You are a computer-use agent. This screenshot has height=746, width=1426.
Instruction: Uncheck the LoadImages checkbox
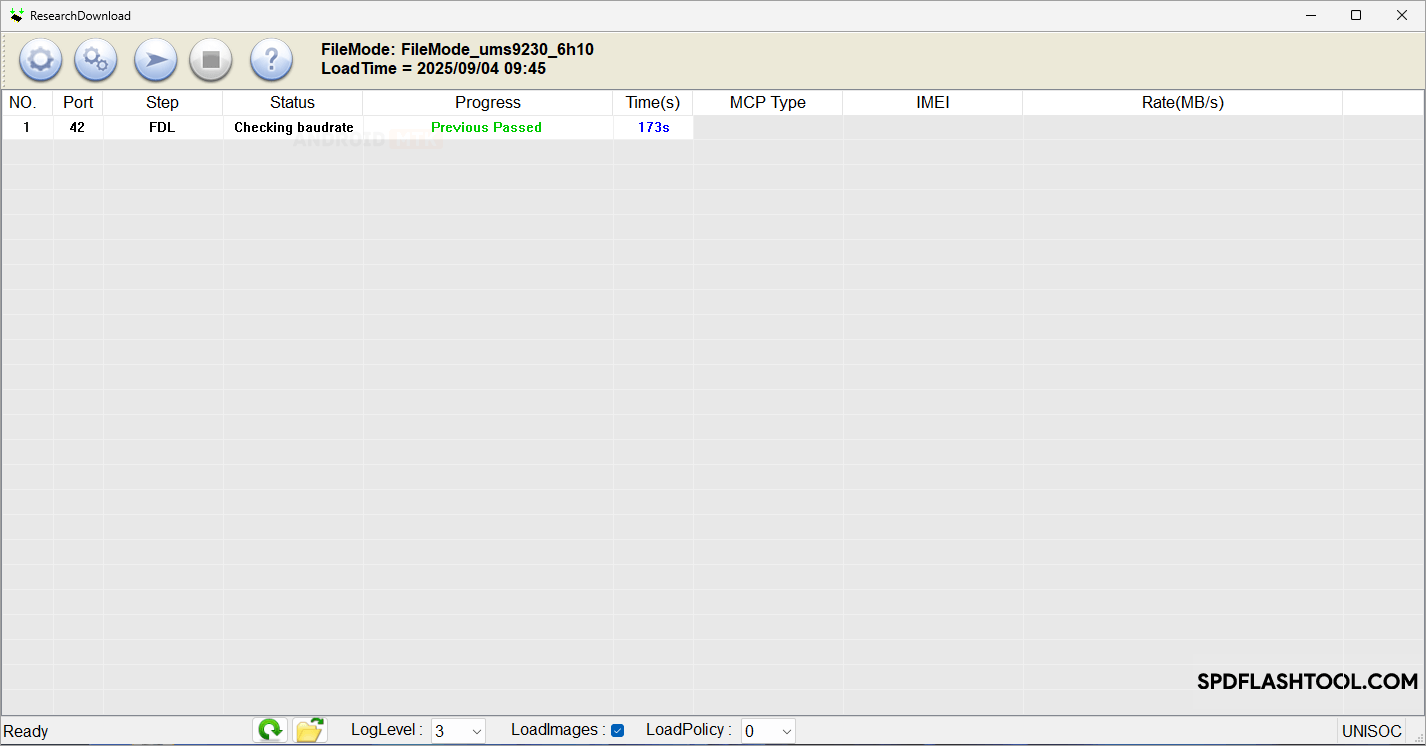click(x=618, y=731)
